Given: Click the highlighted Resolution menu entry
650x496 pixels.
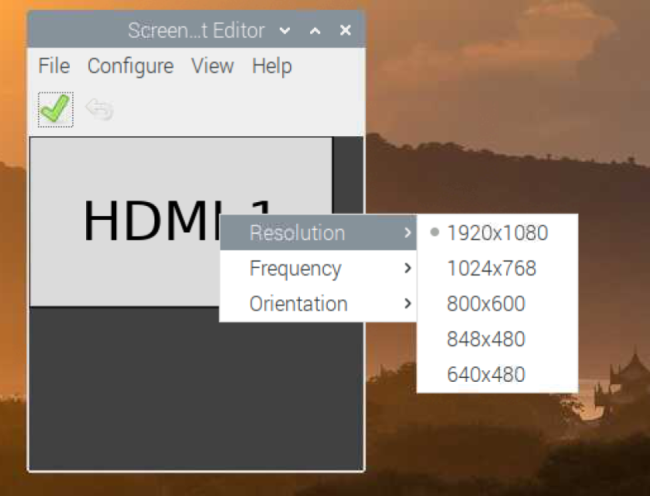Looking at the screenshot, I should point(297,233).
